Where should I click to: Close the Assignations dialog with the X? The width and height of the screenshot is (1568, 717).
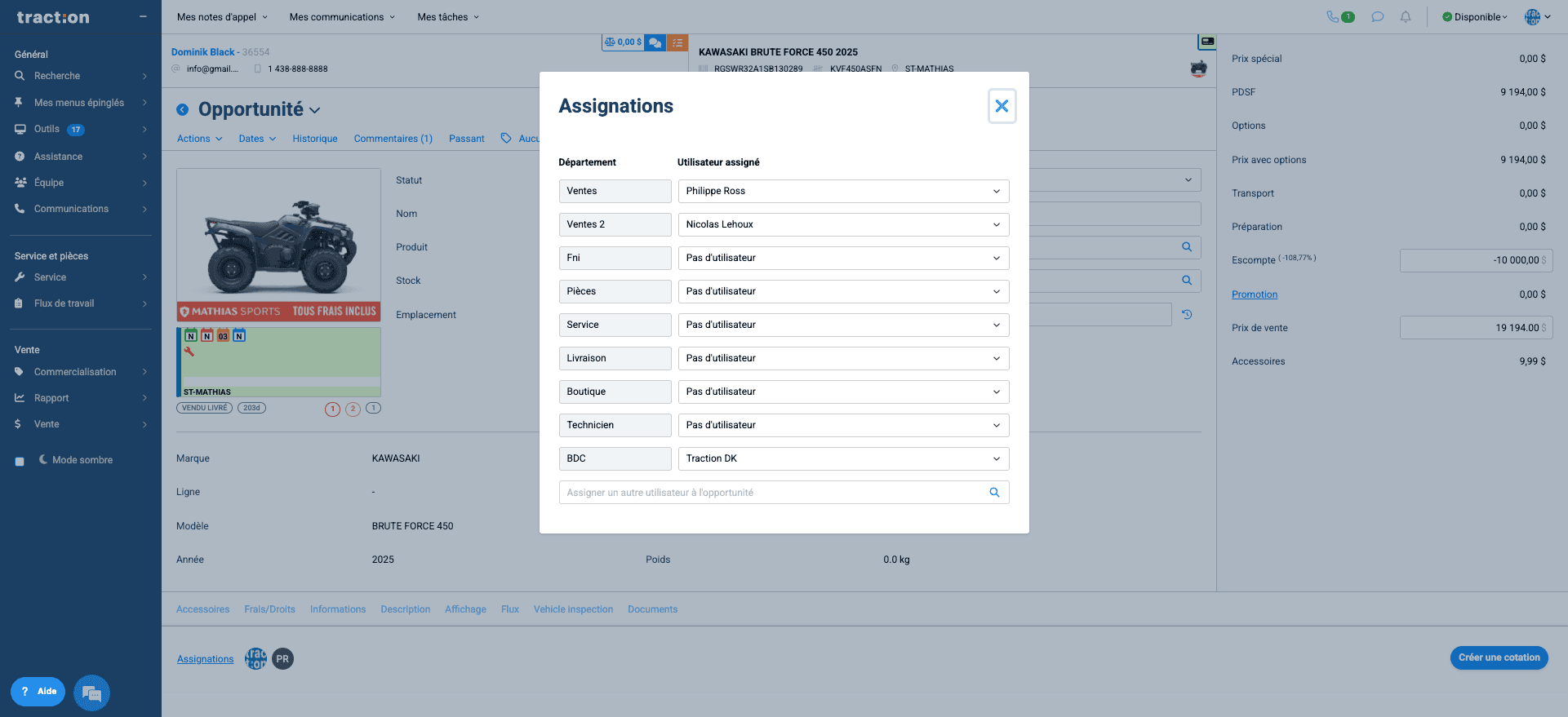click(1002, 106)
